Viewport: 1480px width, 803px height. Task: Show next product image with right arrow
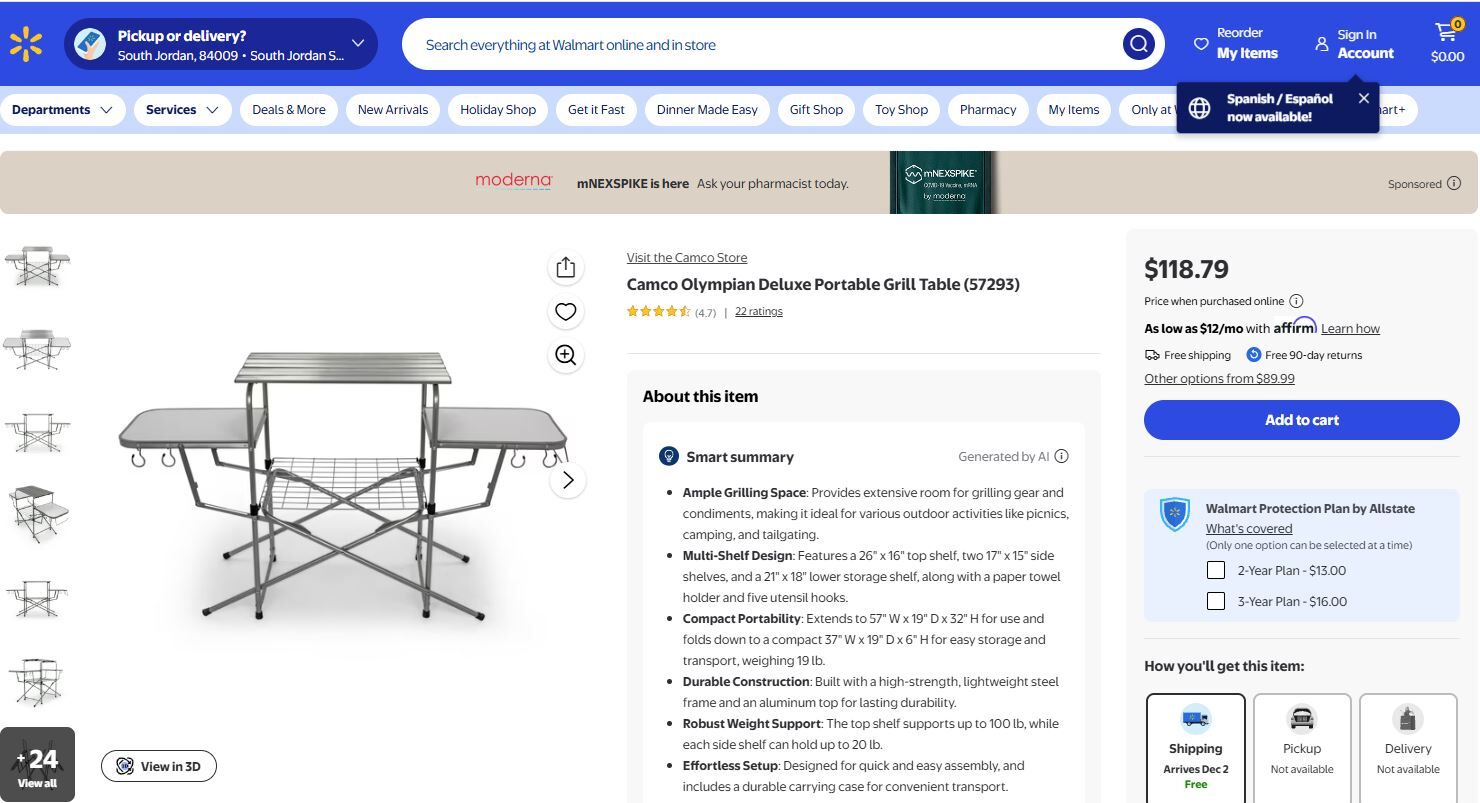(568, 480)
